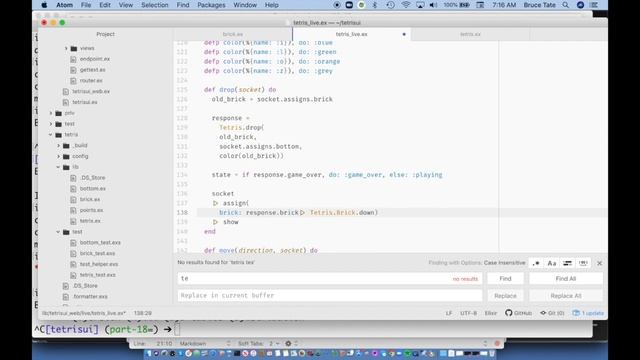The width and height of the screenshot is (640, 360).
Task: Expand the priv folder
Action: tap(51, 113)
